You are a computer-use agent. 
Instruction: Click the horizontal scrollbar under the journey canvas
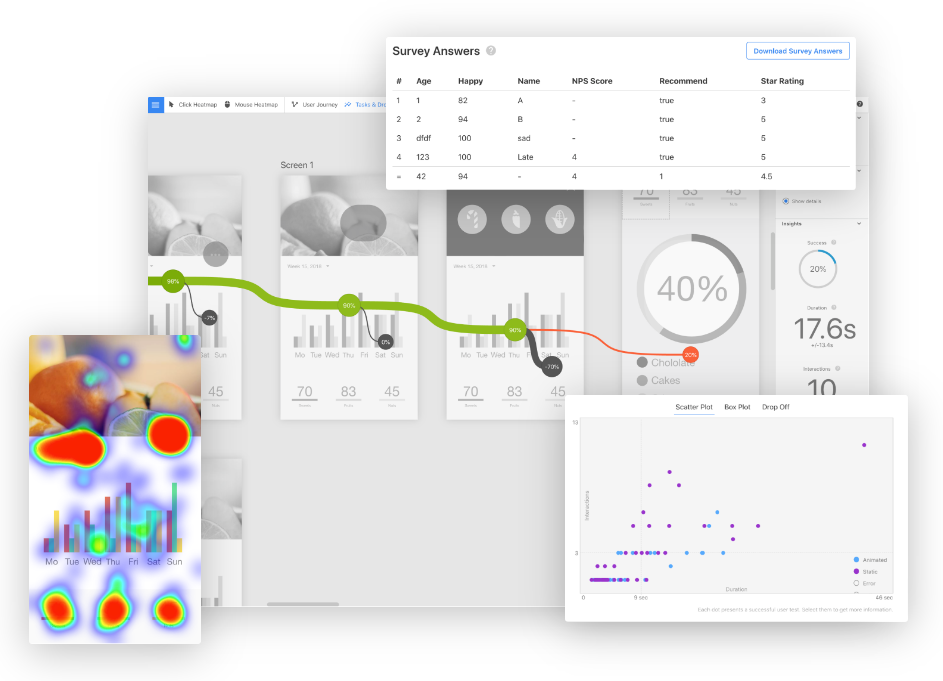coord(303,604)
